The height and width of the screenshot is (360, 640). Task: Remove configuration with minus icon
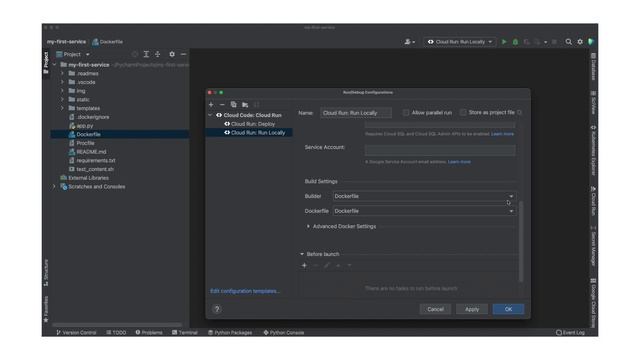click(222, 104)
